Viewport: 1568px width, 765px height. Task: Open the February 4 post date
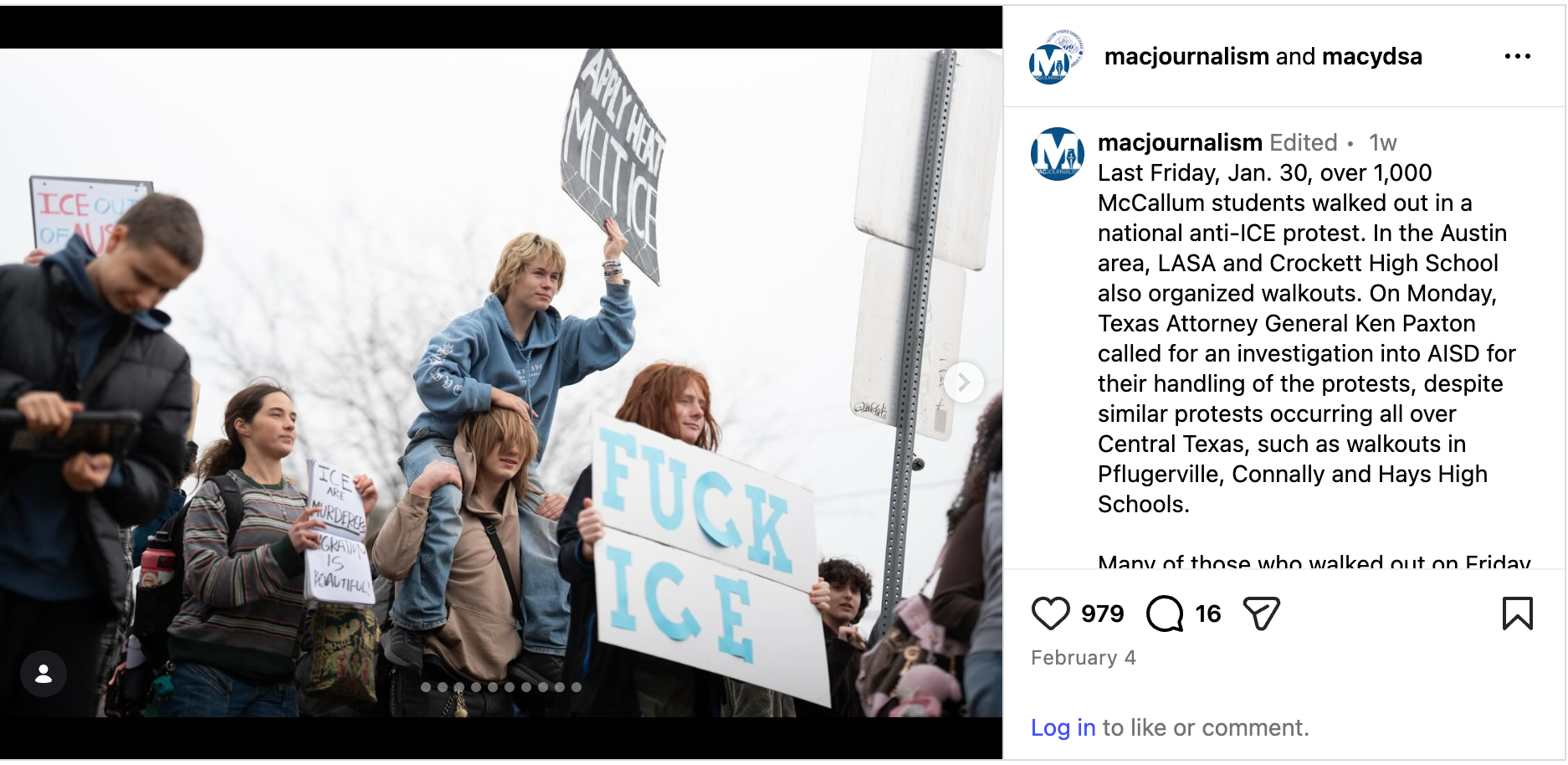(x=1083, y=658)
